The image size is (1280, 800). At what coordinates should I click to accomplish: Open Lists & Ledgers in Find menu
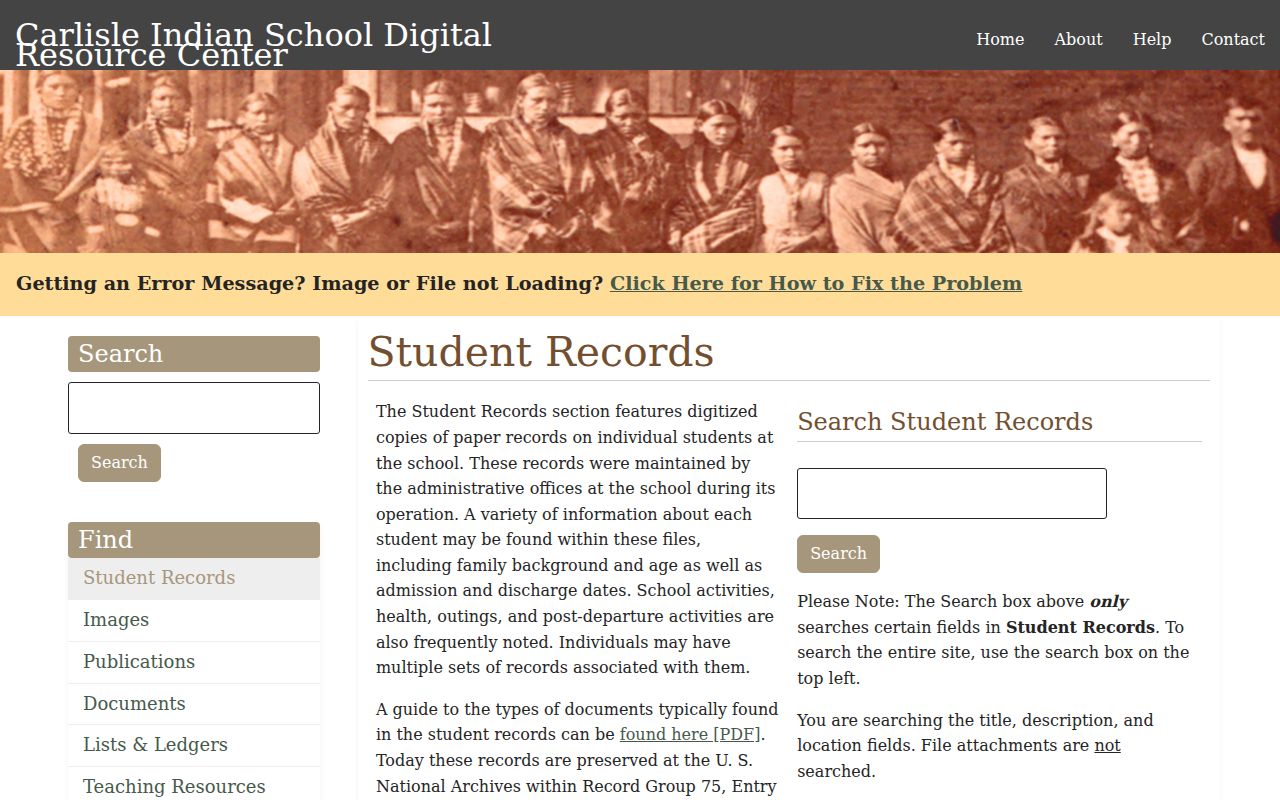tap(194, 745)
